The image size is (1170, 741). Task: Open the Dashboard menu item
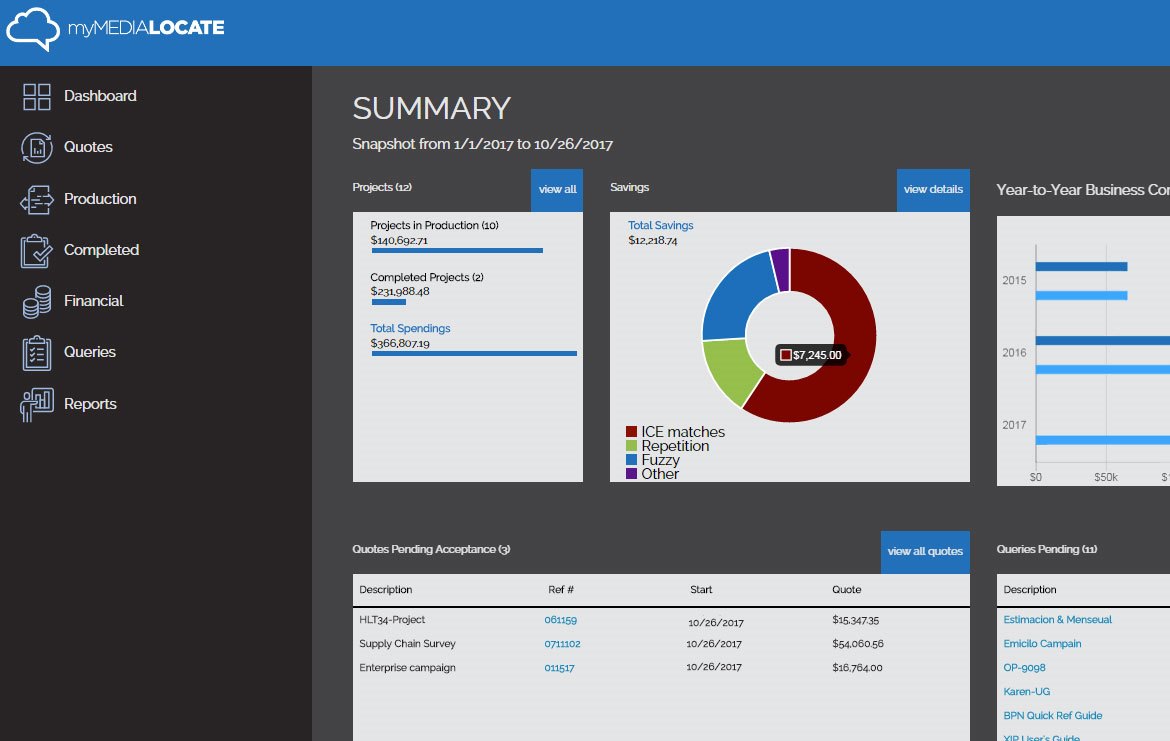(100, 96)
